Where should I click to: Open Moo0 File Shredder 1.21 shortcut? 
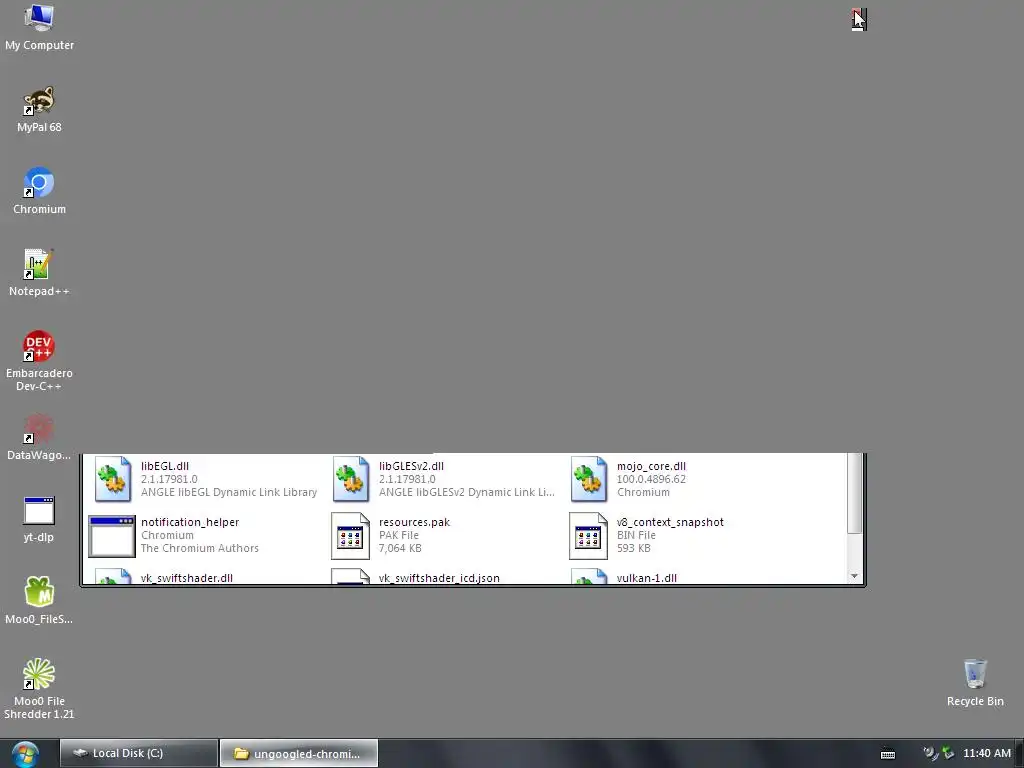pyautogui.click(x=39, y=689)
